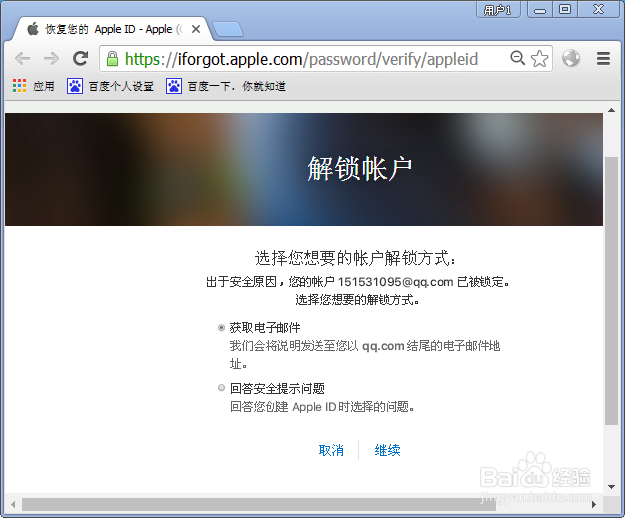This screenshot has width=625, height=518.
Task: Click the globe extension icon
Action: (x=571, y=58)
